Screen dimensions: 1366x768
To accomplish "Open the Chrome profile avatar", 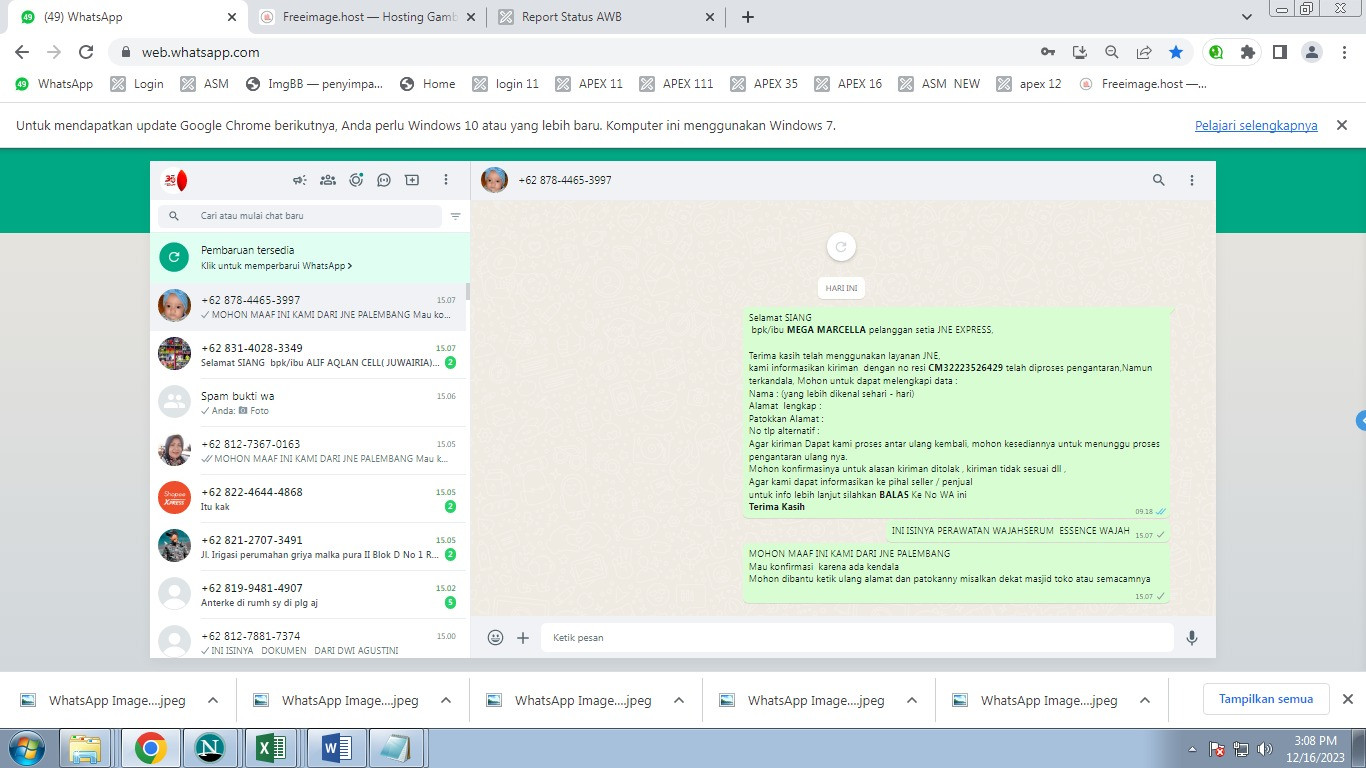I will (x=1312, y=52).
